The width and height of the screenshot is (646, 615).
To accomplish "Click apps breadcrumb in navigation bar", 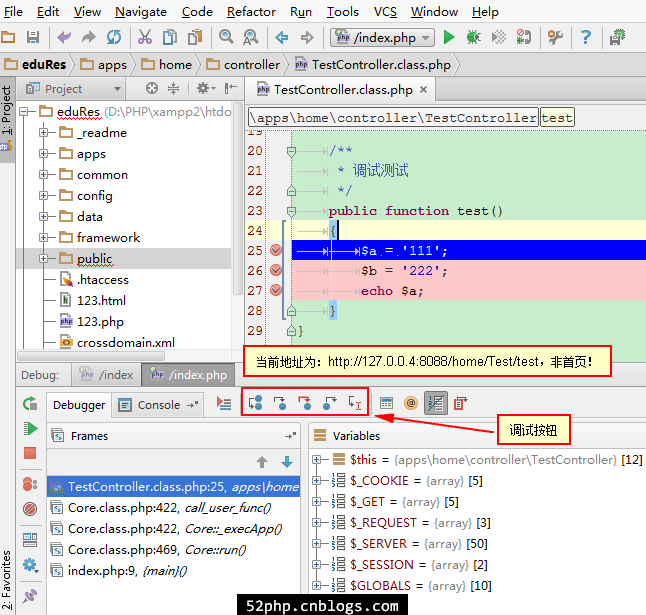I will [x=103, y=65].
